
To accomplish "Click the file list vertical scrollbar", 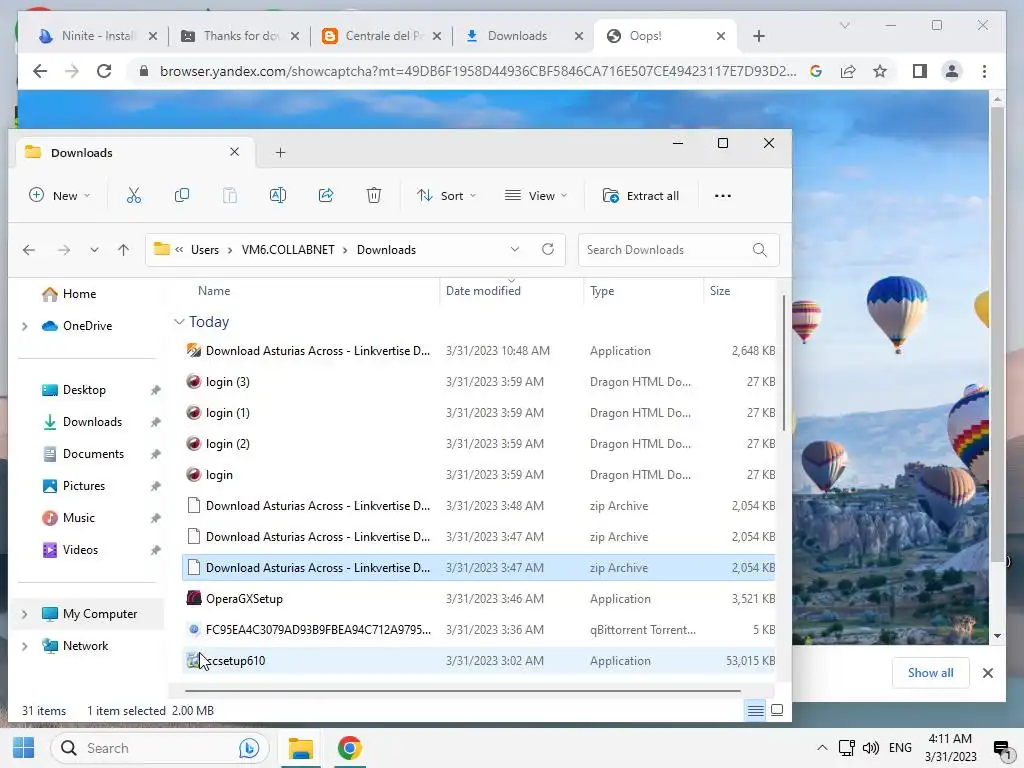I will tap(783, 363).
